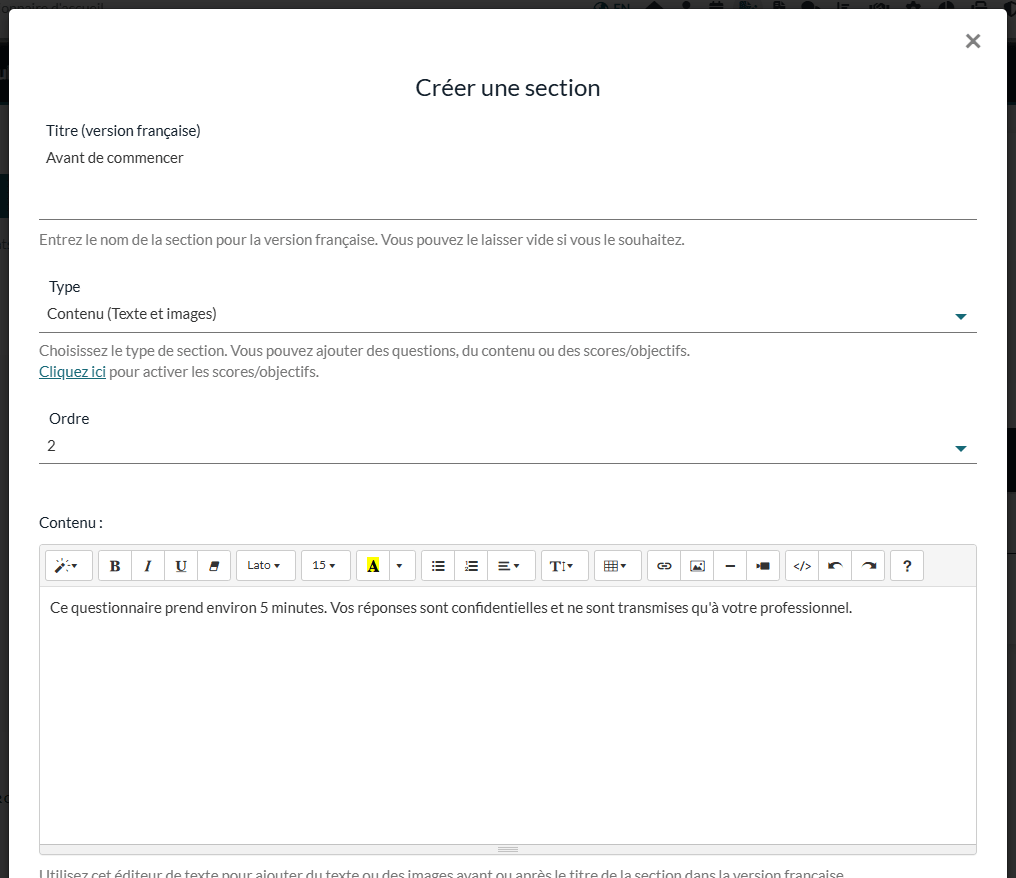Insert a hyperlink with the link icon

click(x=664, y=566)
